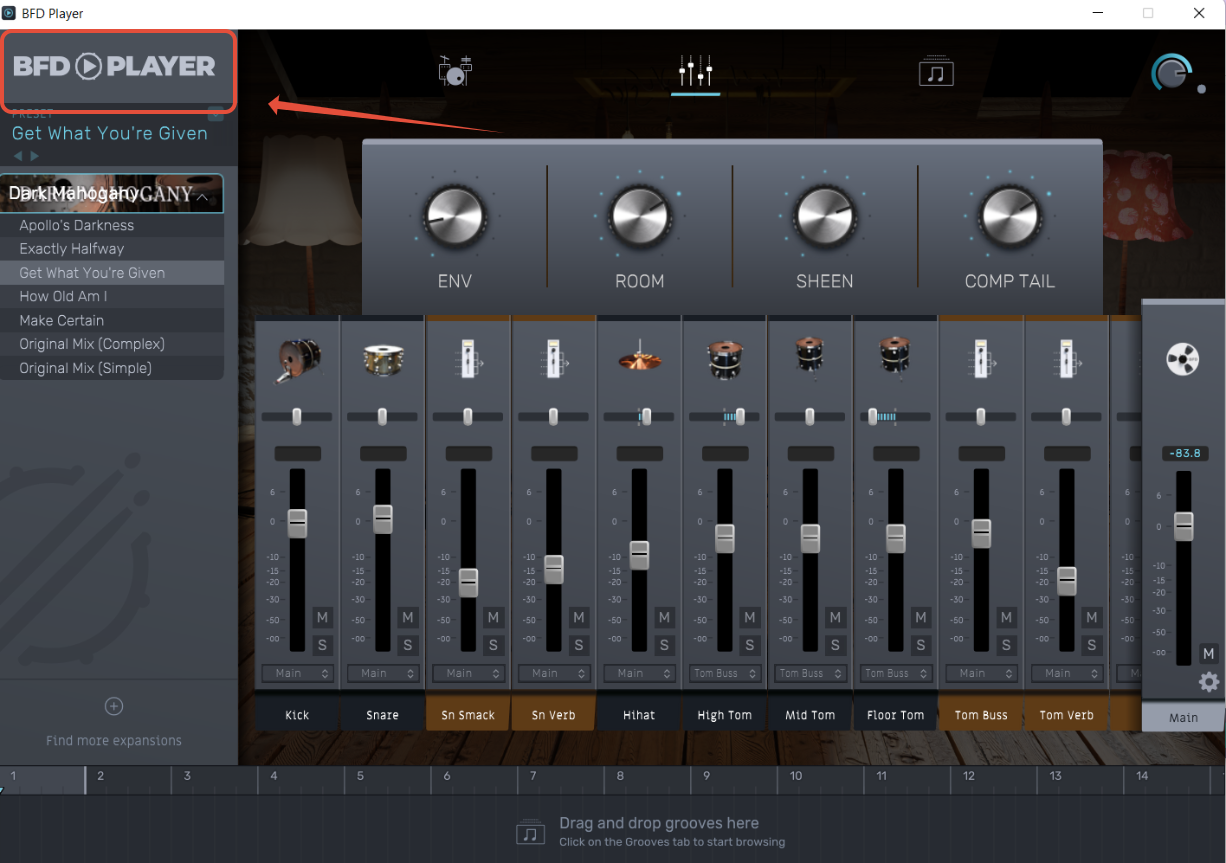This screenshot has height=863, width=1226.
Task: Open Floor Tom output routing dropdown
Action: (895, 674)
